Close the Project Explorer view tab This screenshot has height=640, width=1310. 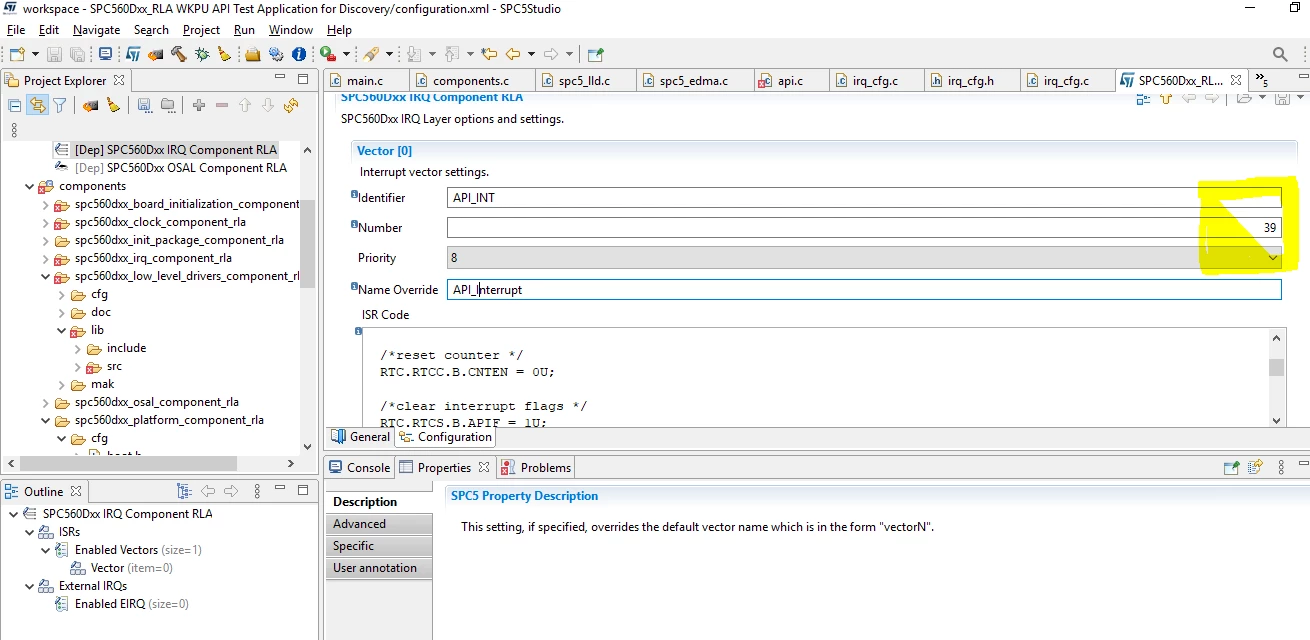(119, 80)
